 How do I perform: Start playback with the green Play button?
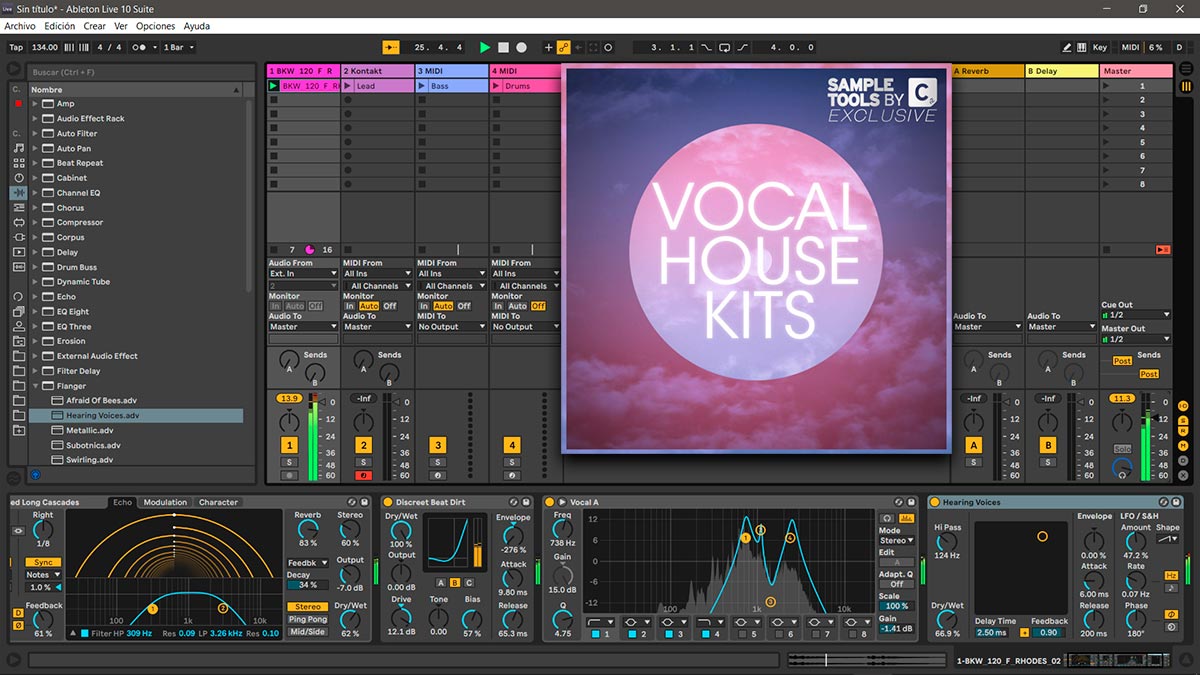[x=485, y=47]
